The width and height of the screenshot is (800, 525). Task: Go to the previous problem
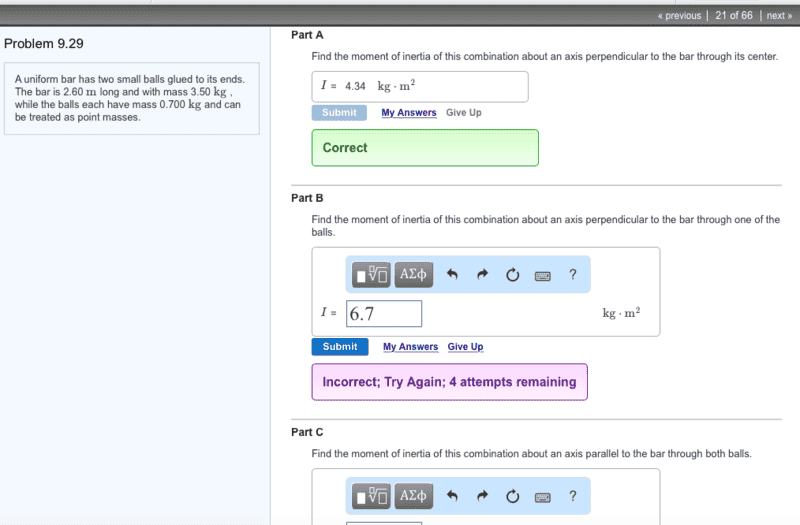tap(679, 15)
